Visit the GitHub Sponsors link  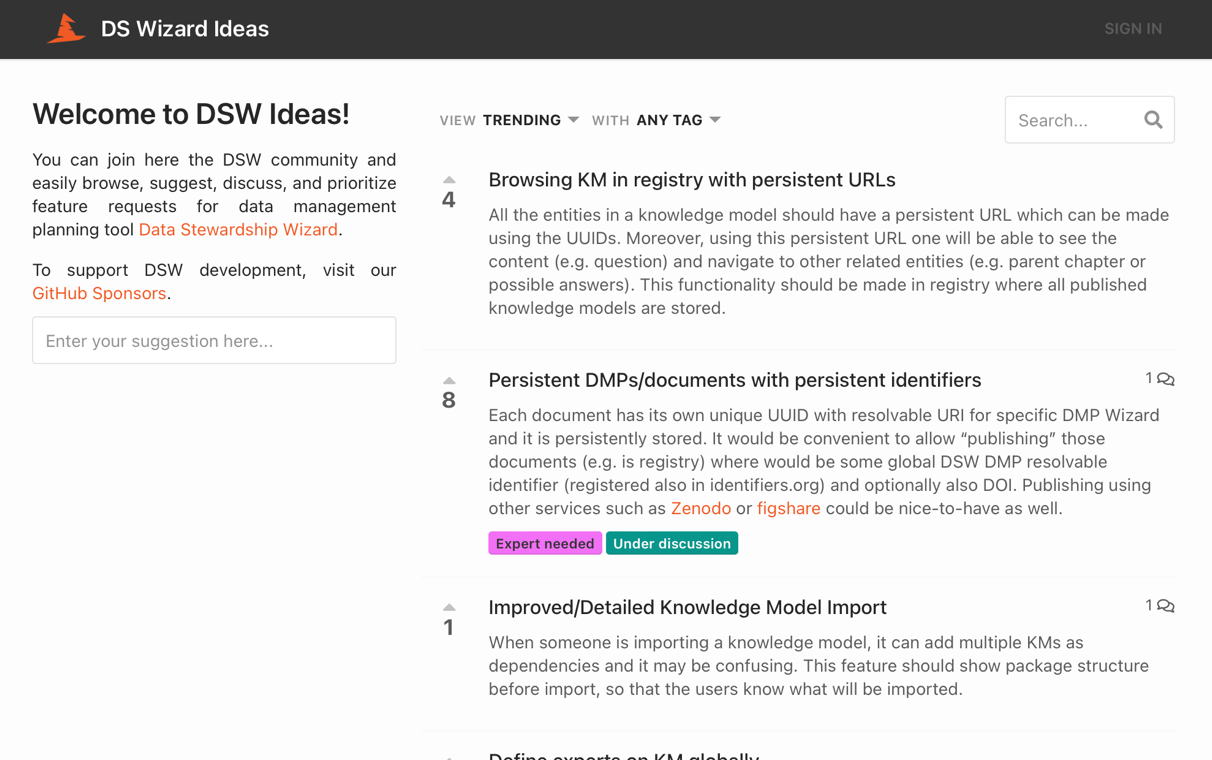(99, 294)
